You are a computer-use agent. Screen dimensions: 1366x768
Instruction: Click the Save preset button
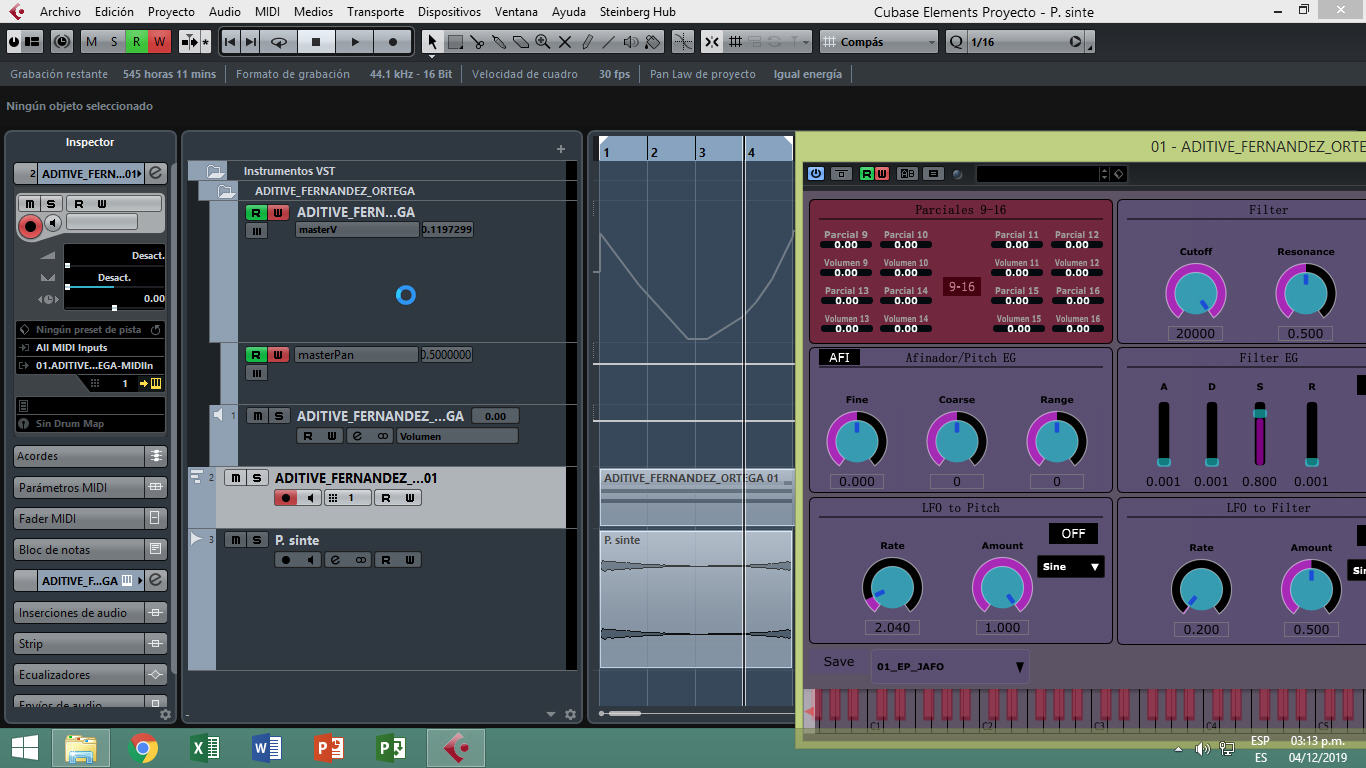839,661
